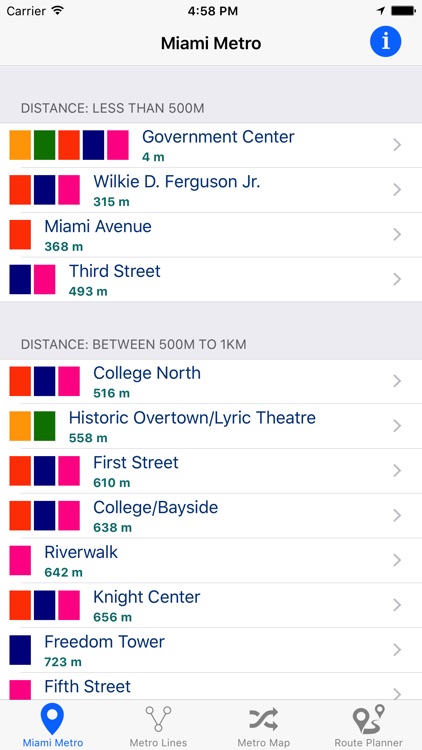422x750 pixels.
Task: Open the Metro Lines tab
Action: click(158, 726)
